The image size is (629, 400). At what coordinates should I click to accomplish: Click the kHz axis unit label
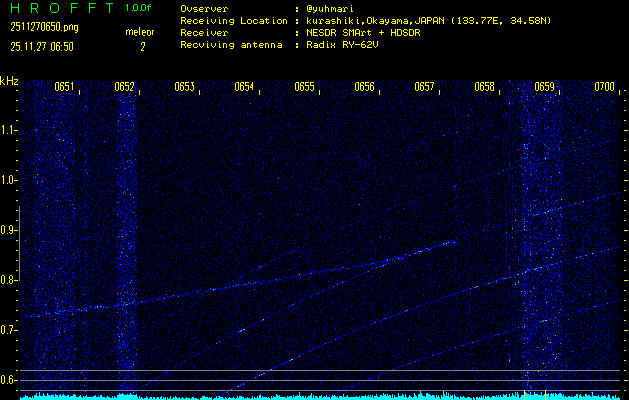[9, 81]
